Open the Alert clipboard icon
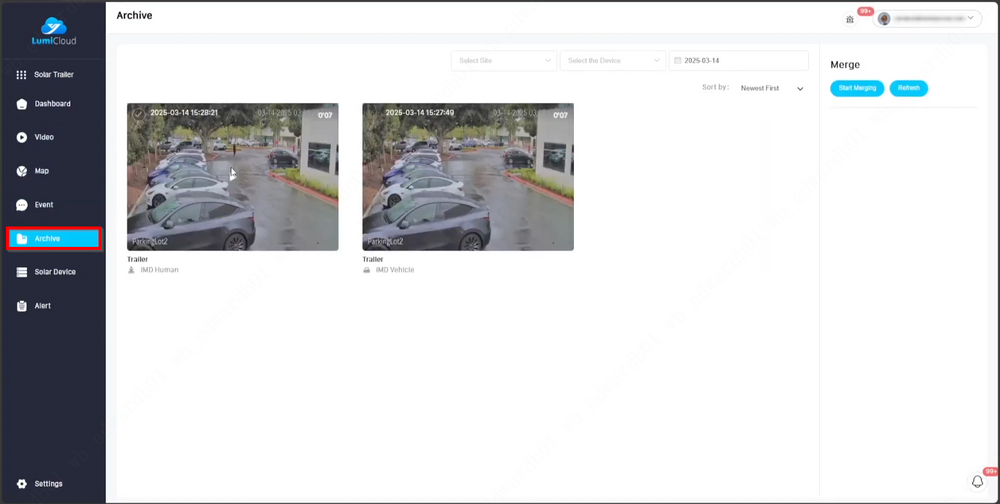Screen dimensions: 1000x504 21,306
